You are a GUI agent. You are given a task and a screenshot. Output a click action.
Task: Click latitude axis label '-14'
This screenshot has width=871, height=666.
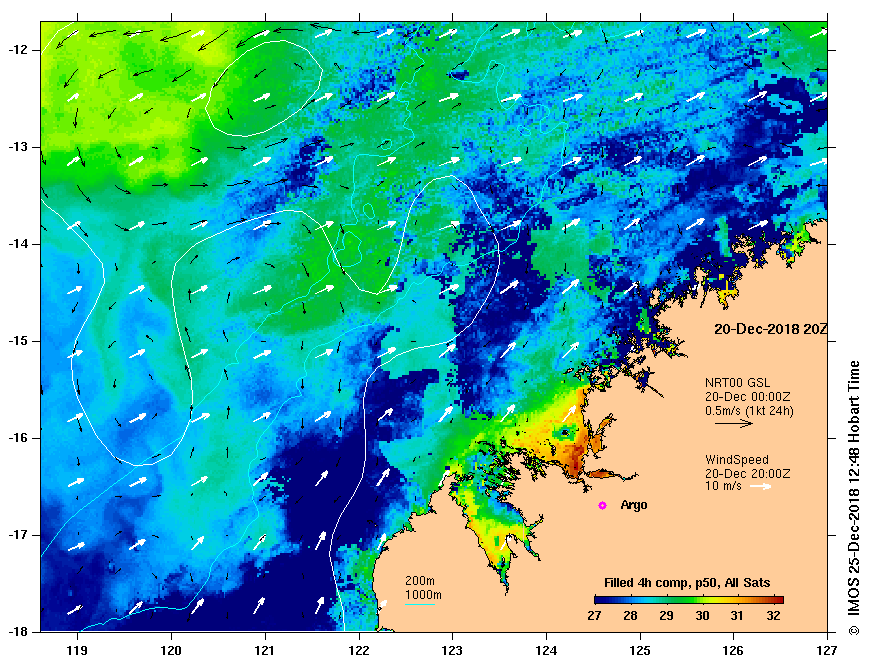[18, 244]
